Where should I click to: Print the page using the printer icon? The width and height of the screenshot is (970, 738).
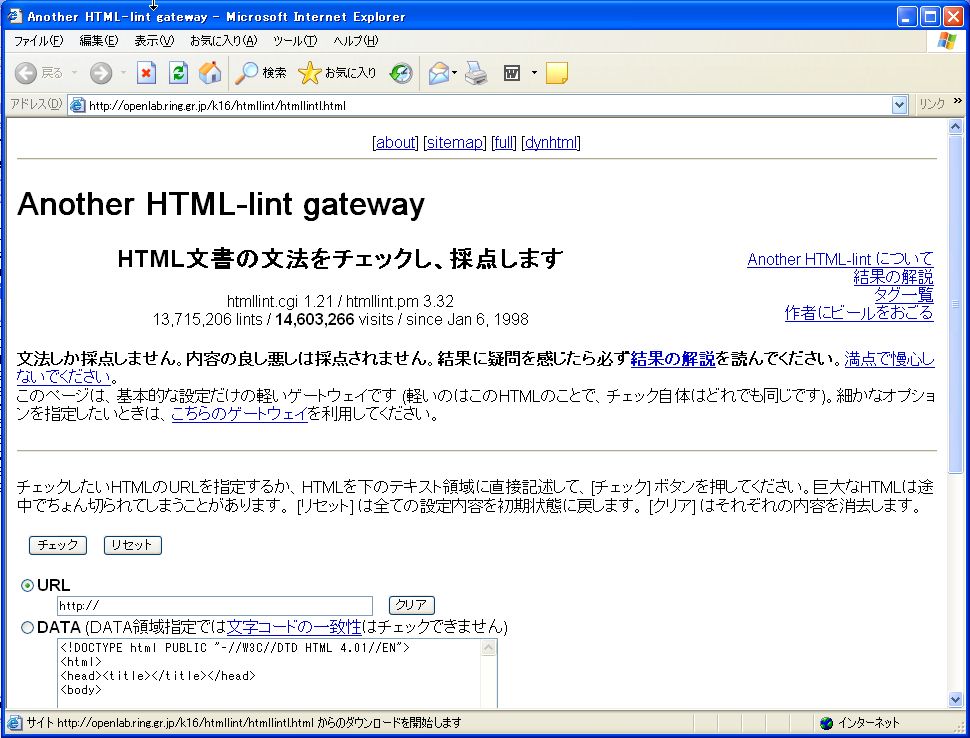click(476, 73)
